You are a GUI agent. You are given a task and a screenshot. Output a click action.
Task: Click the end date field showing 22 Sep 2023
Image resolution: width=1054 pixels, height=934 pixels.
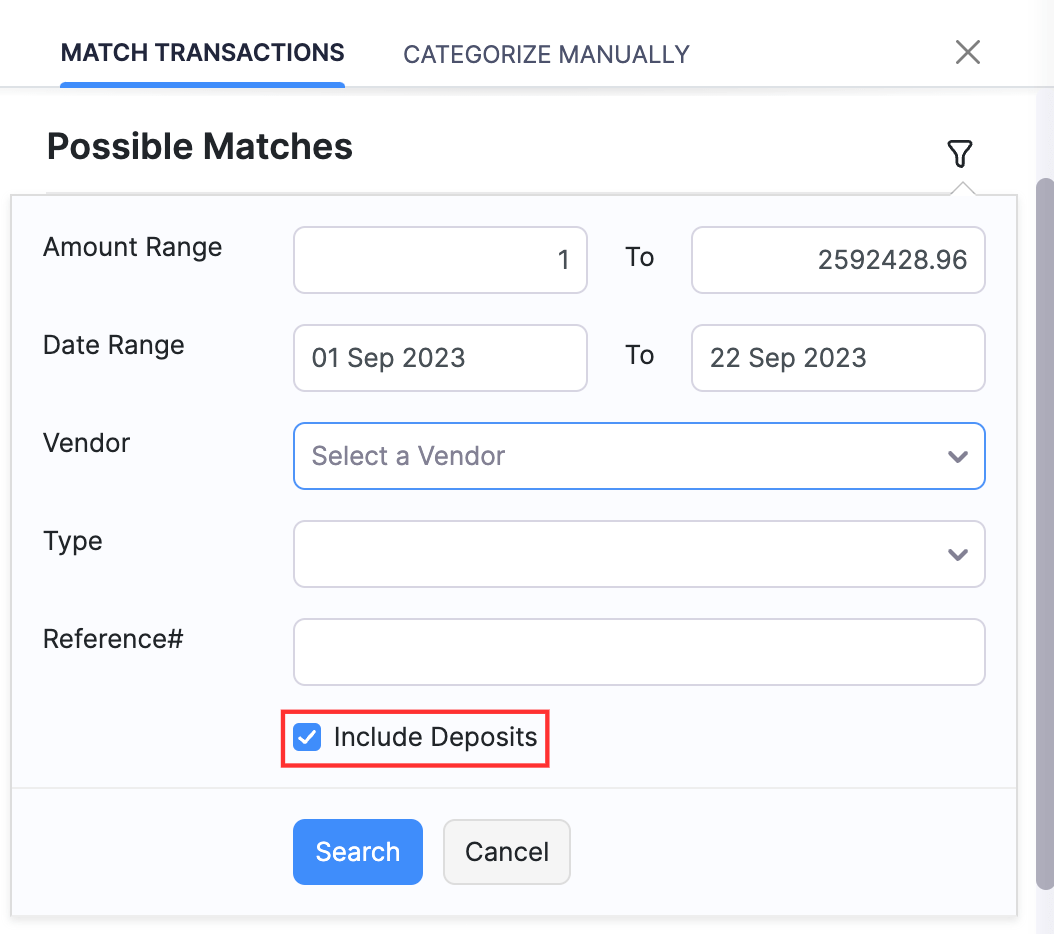pyautogui.click(x=838, y=358)
